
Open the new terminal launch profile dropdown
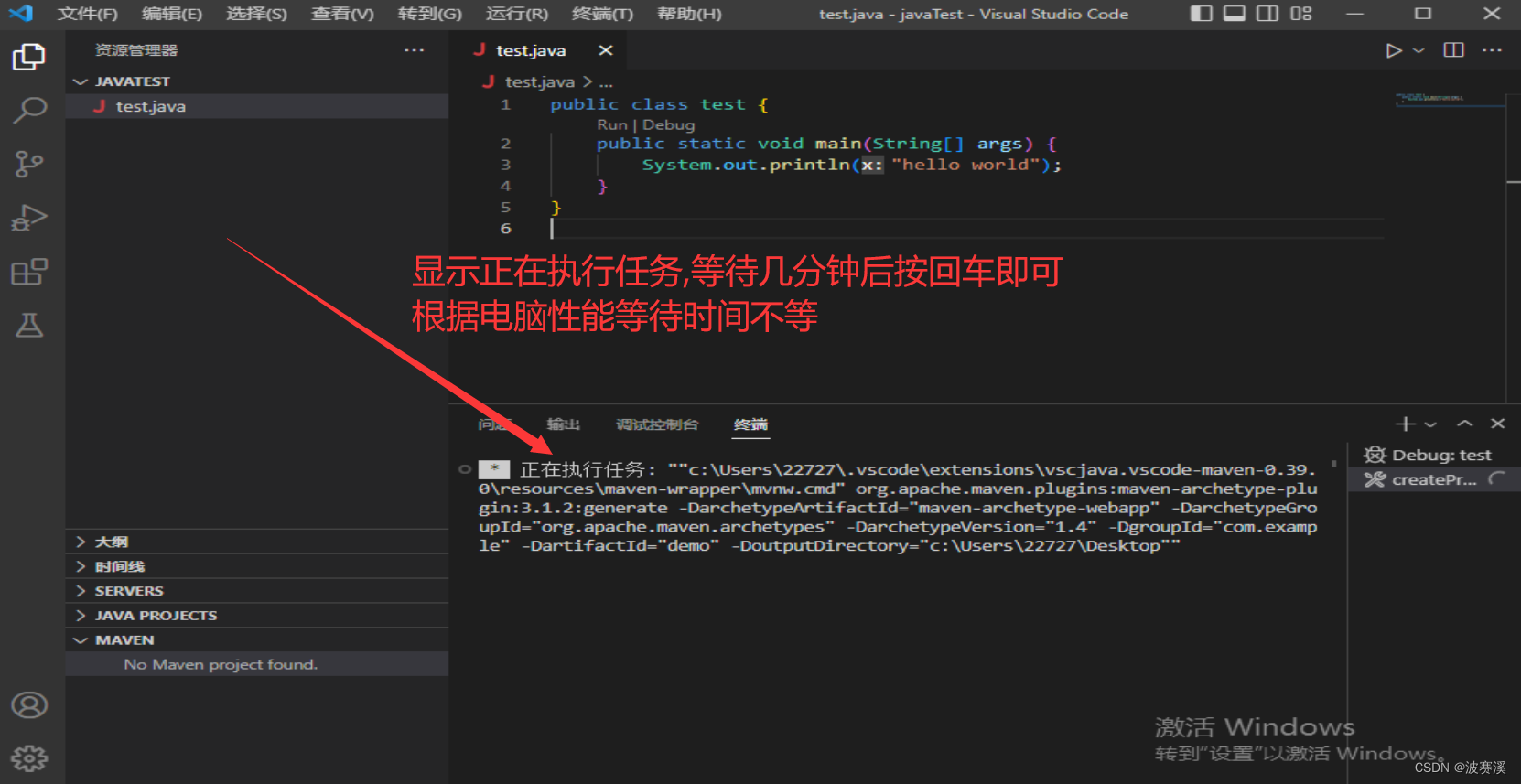pyautogui.click(x=1430, y=424)
